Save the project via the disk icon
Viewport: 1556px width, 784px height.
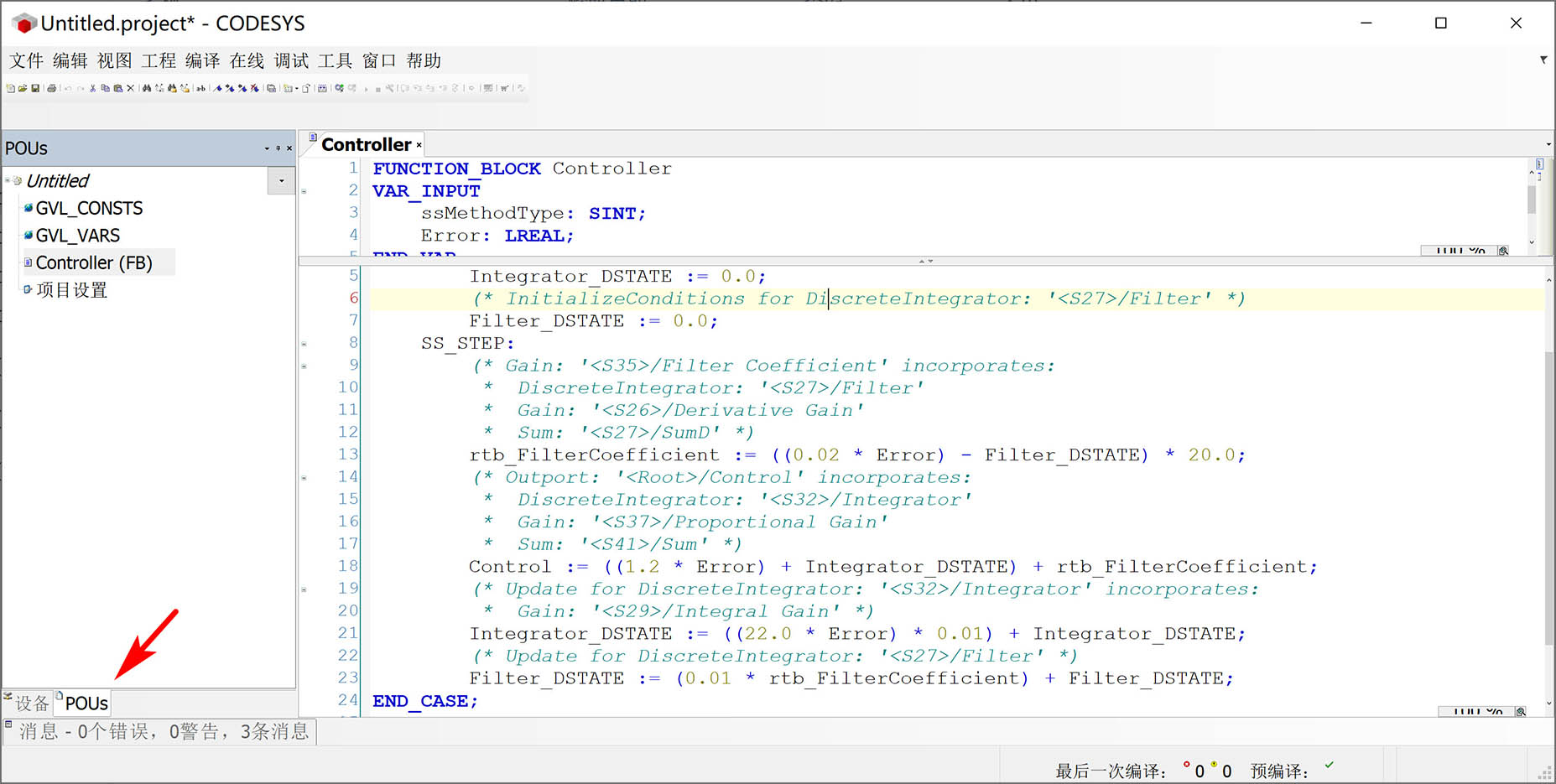click(35, 87)
